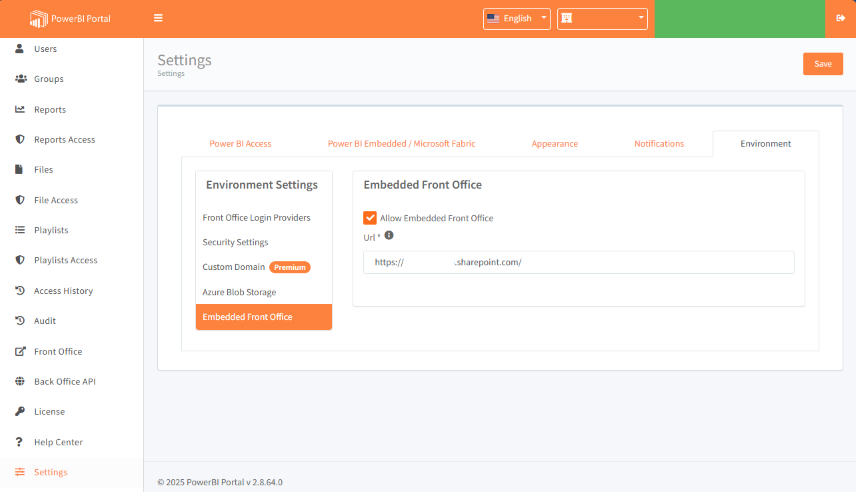
Task: Select the Notifications tab
Action: (x=659, y=144)
